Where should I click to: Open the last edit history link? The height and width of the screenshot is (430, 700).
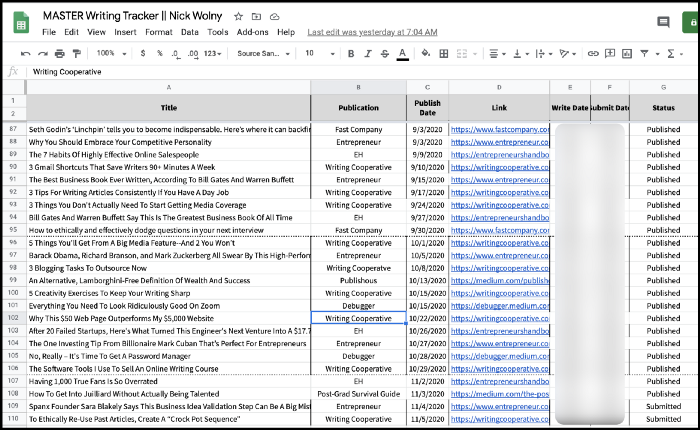pos(372,32)
